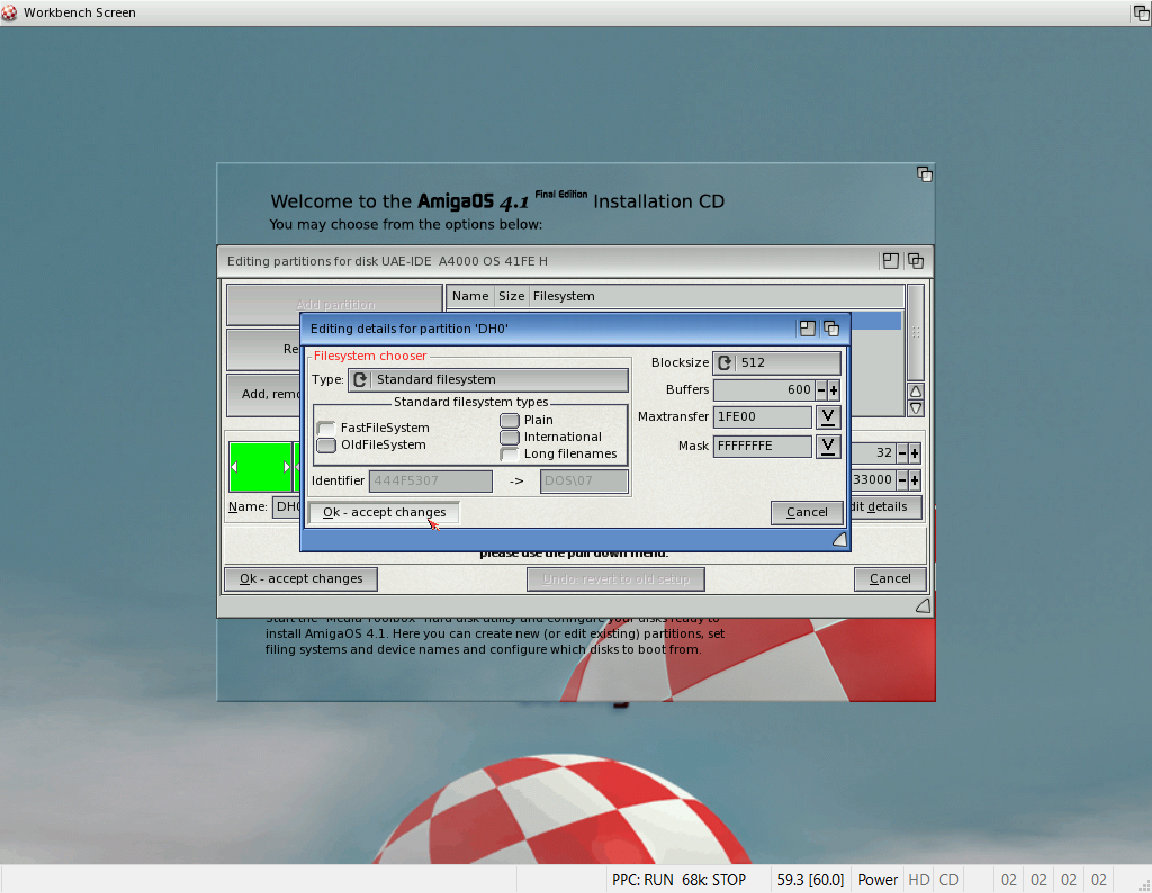Click the Maxtransfer field 1FE00
This screenshot has width=1152, height=893.
pyautogui.click(x=762, y=417)
